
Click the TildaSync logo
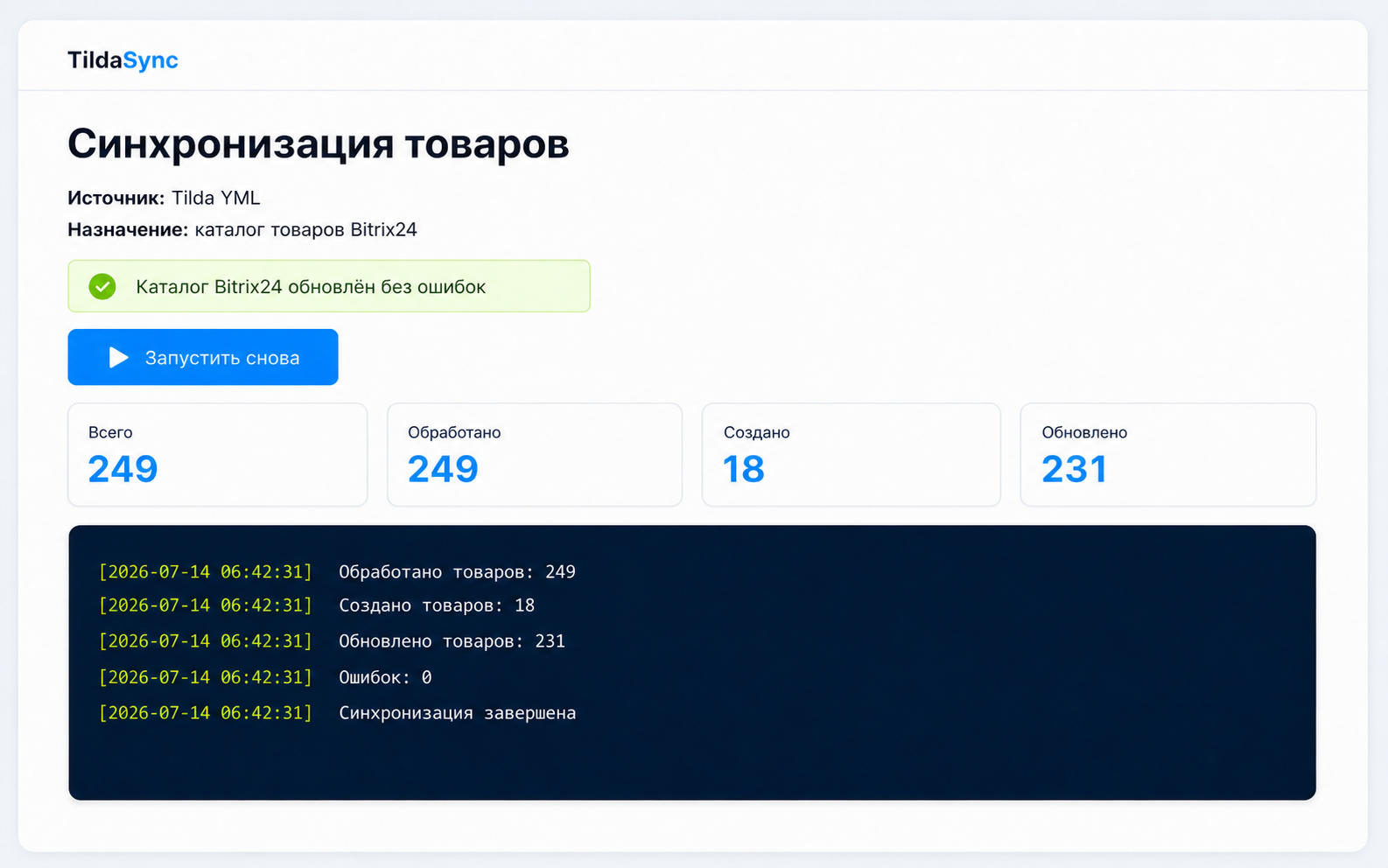(x=123, y=59)
